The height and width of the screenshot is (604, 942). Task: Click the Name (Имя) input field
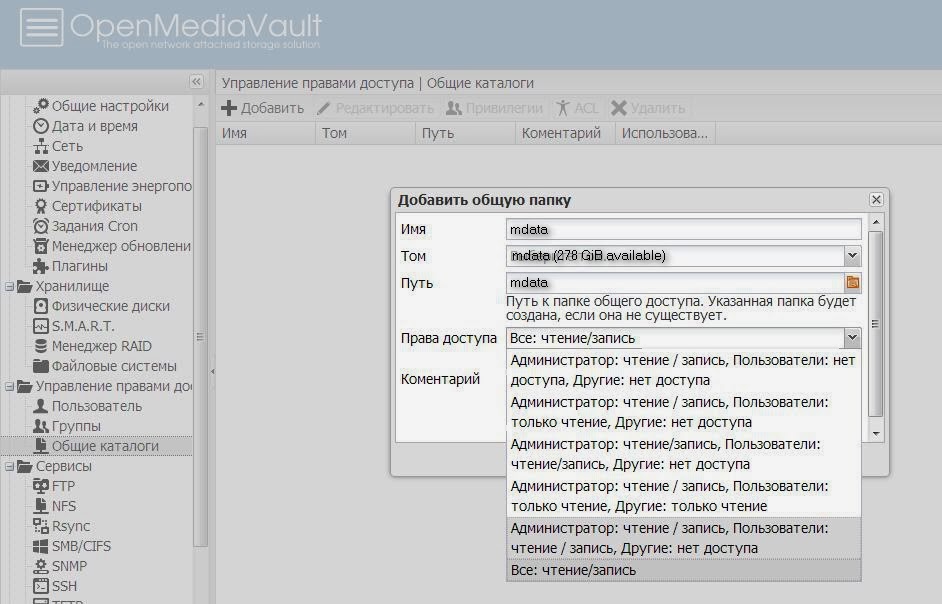[684, 229]
